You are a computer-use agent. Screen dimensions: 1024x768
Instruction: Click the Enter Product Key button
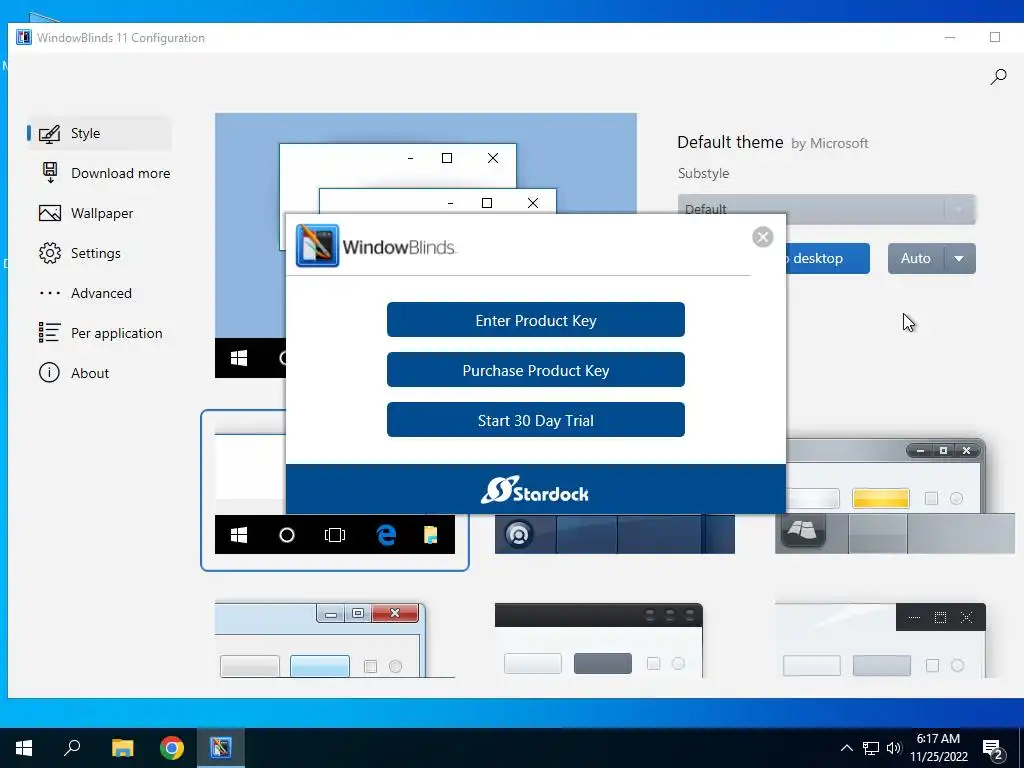click(536, 320)
